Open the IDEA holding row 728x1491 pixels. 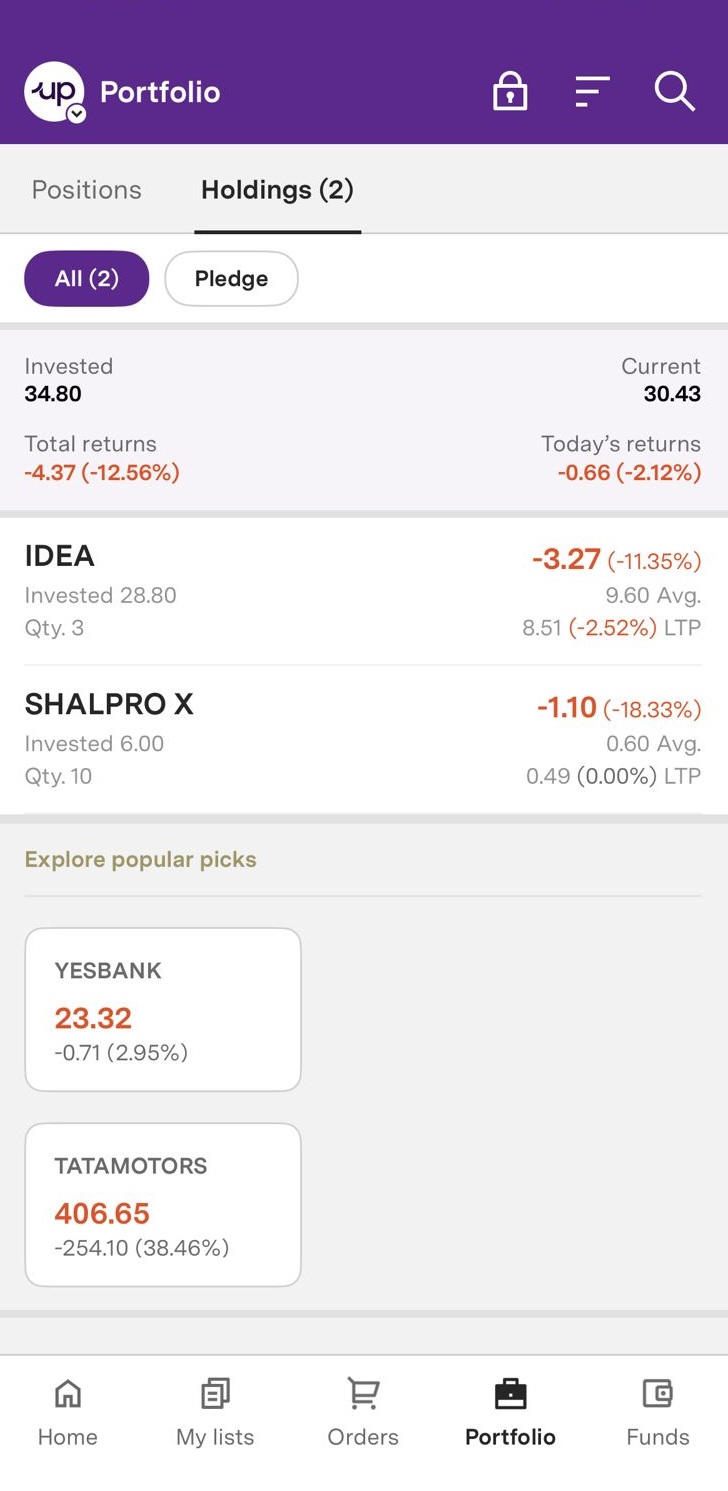coord(363,591)
